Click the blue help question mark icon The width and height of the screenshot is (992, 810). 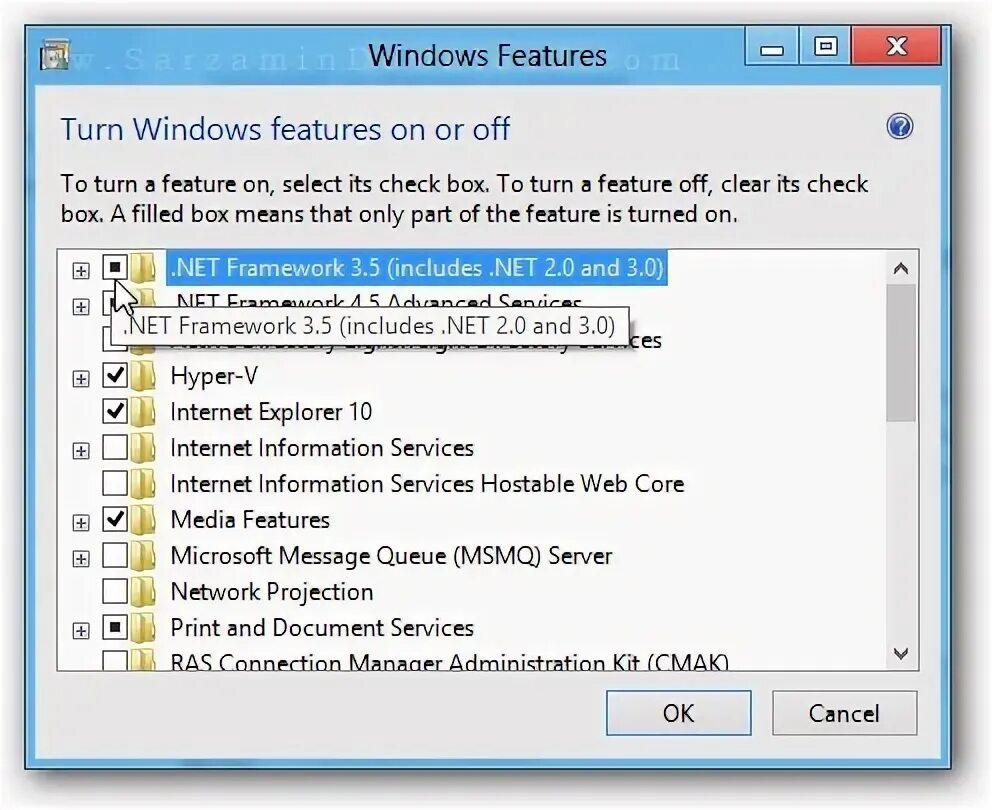tap(900, 127)
